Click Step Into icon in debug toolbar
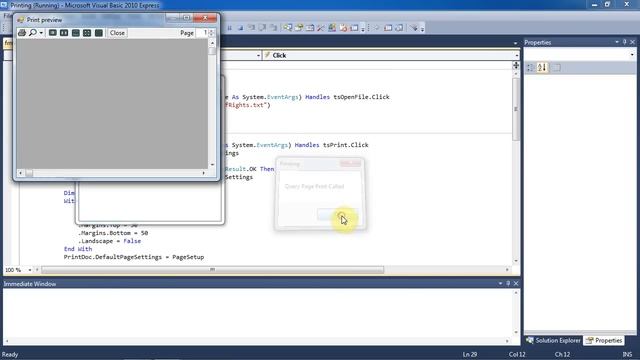This screenshot has height=360, width=640. pyautogui.click(x=251, y=28)
